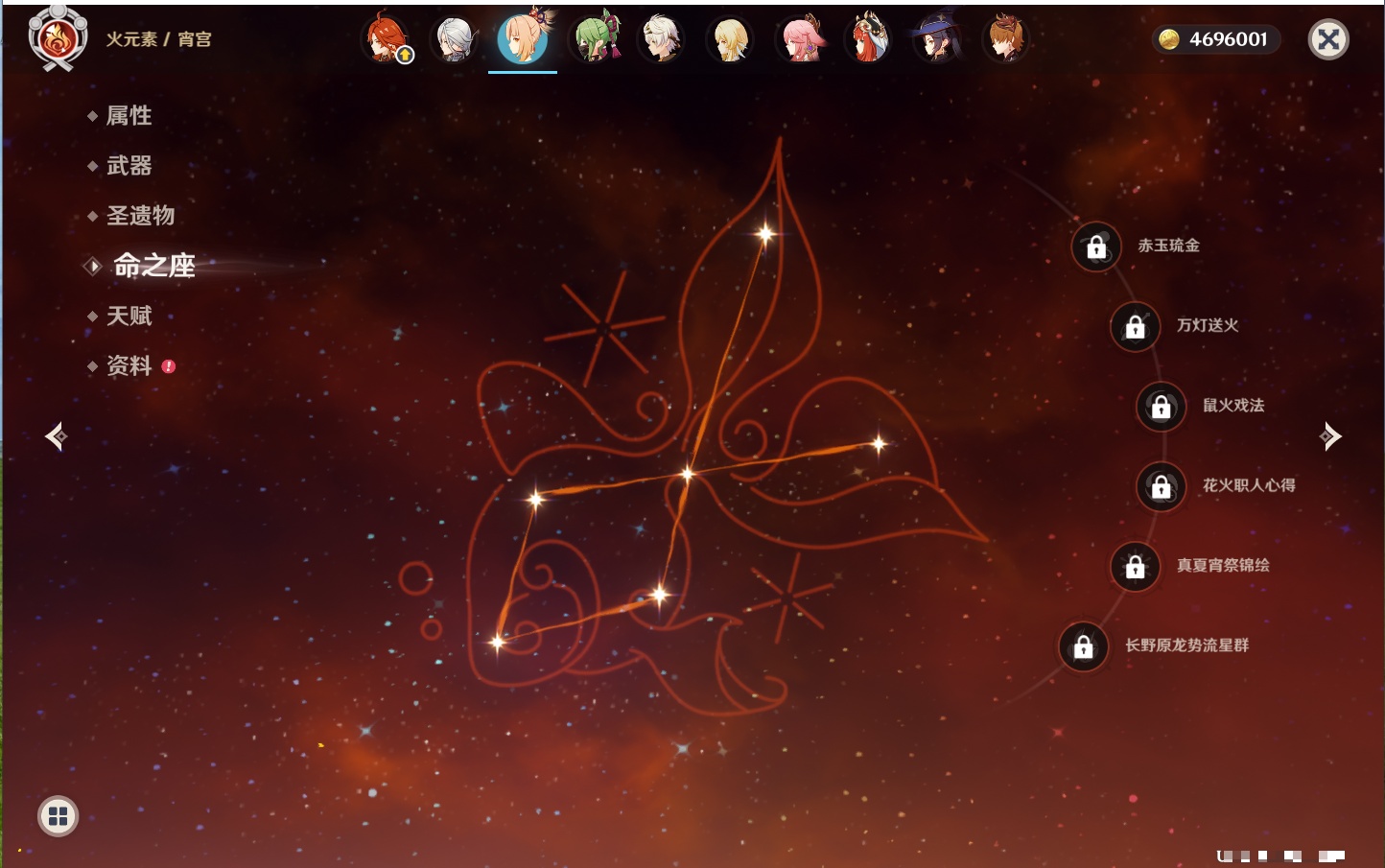1385x868 pixels.
Task: Switch to the 武器 weapon section
Action: pyautogui.click(x=129, y=166)
